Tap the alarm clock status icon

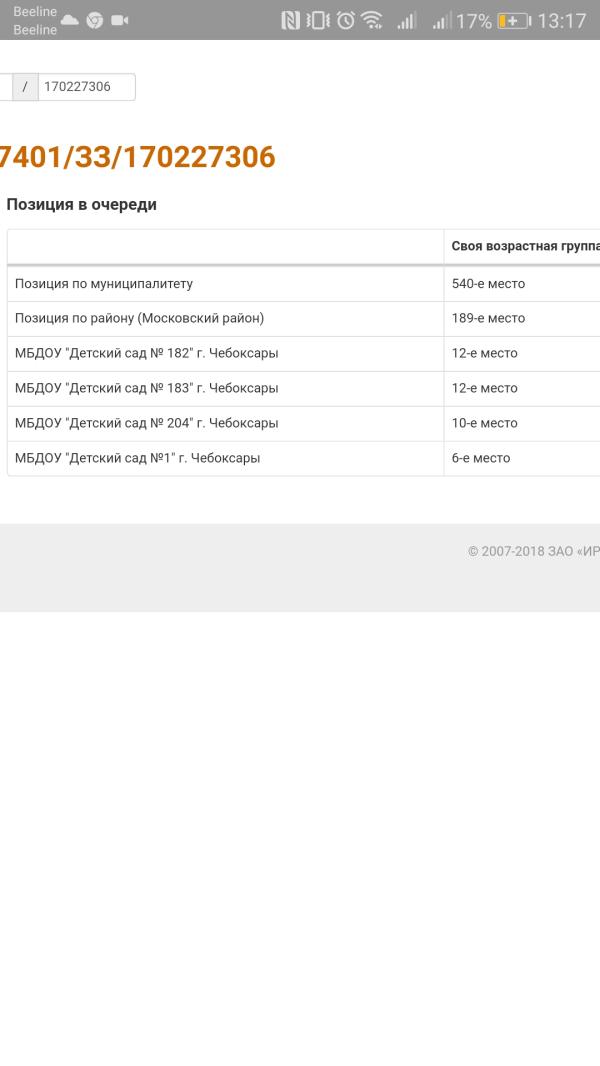[346, 21]
